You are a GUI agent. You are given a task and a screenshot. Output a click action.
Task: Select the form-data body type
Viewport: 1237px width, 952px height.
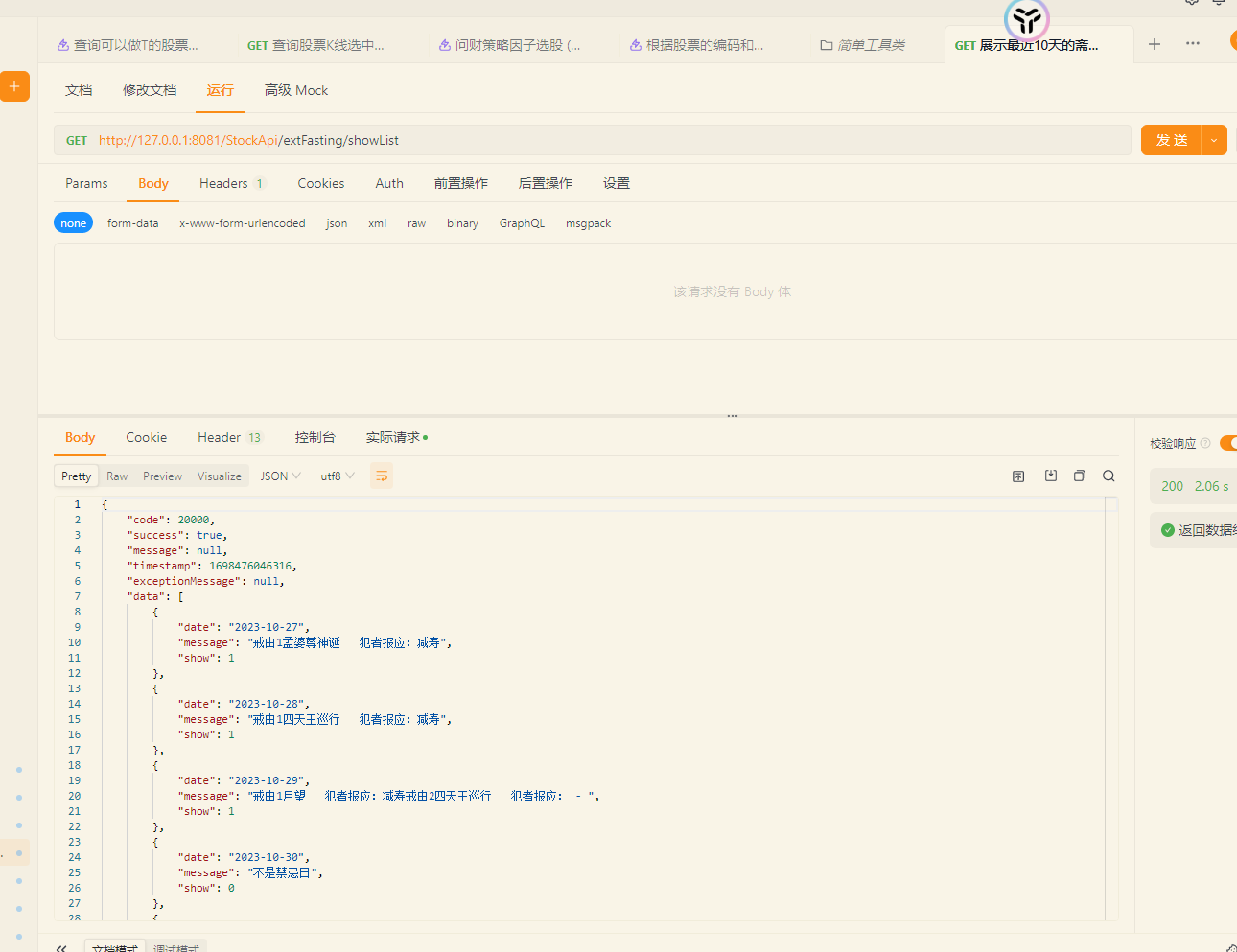[132, 223]
